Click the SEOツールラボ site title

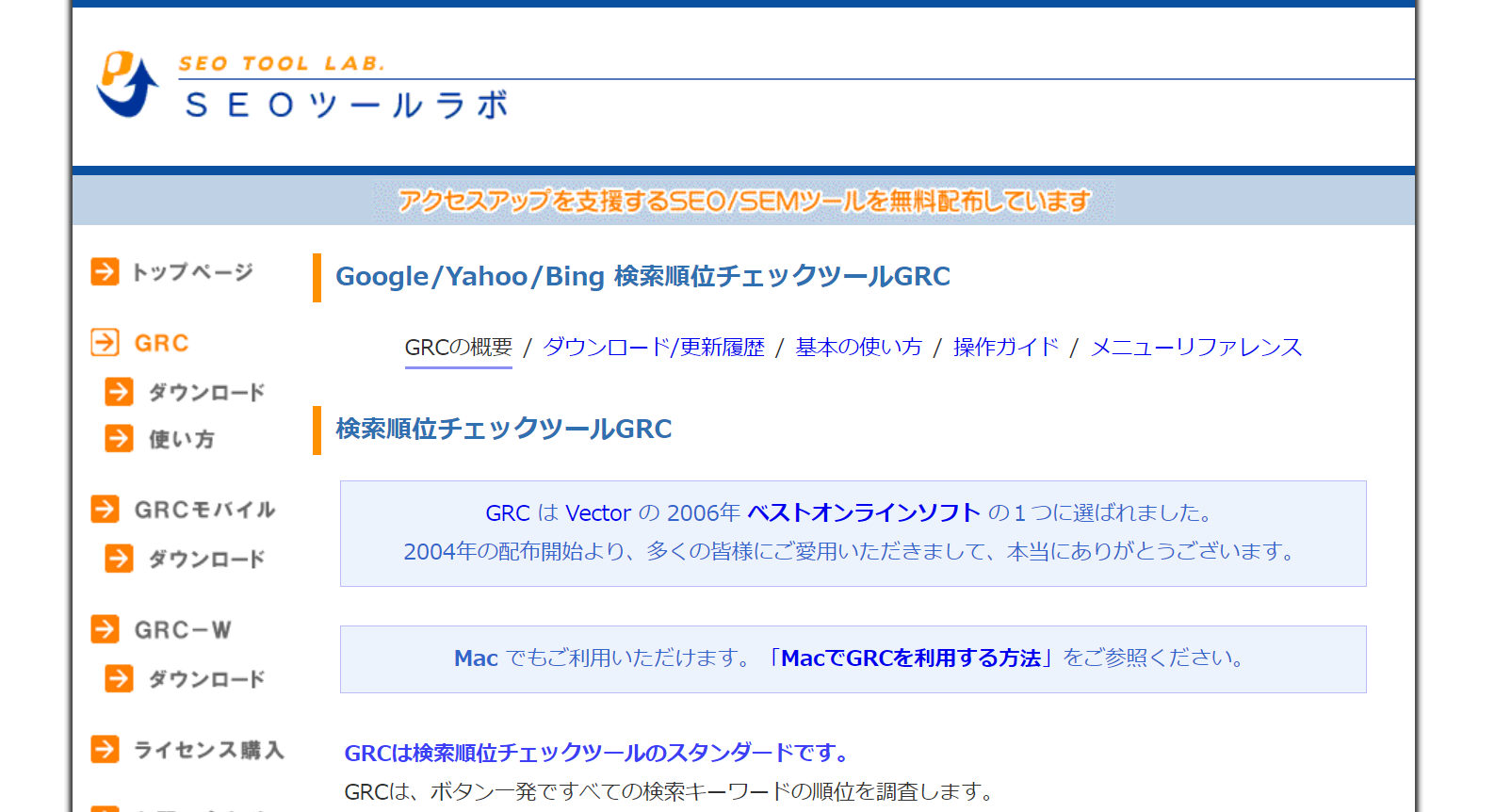pyautogui.click(x=347, y=105)
